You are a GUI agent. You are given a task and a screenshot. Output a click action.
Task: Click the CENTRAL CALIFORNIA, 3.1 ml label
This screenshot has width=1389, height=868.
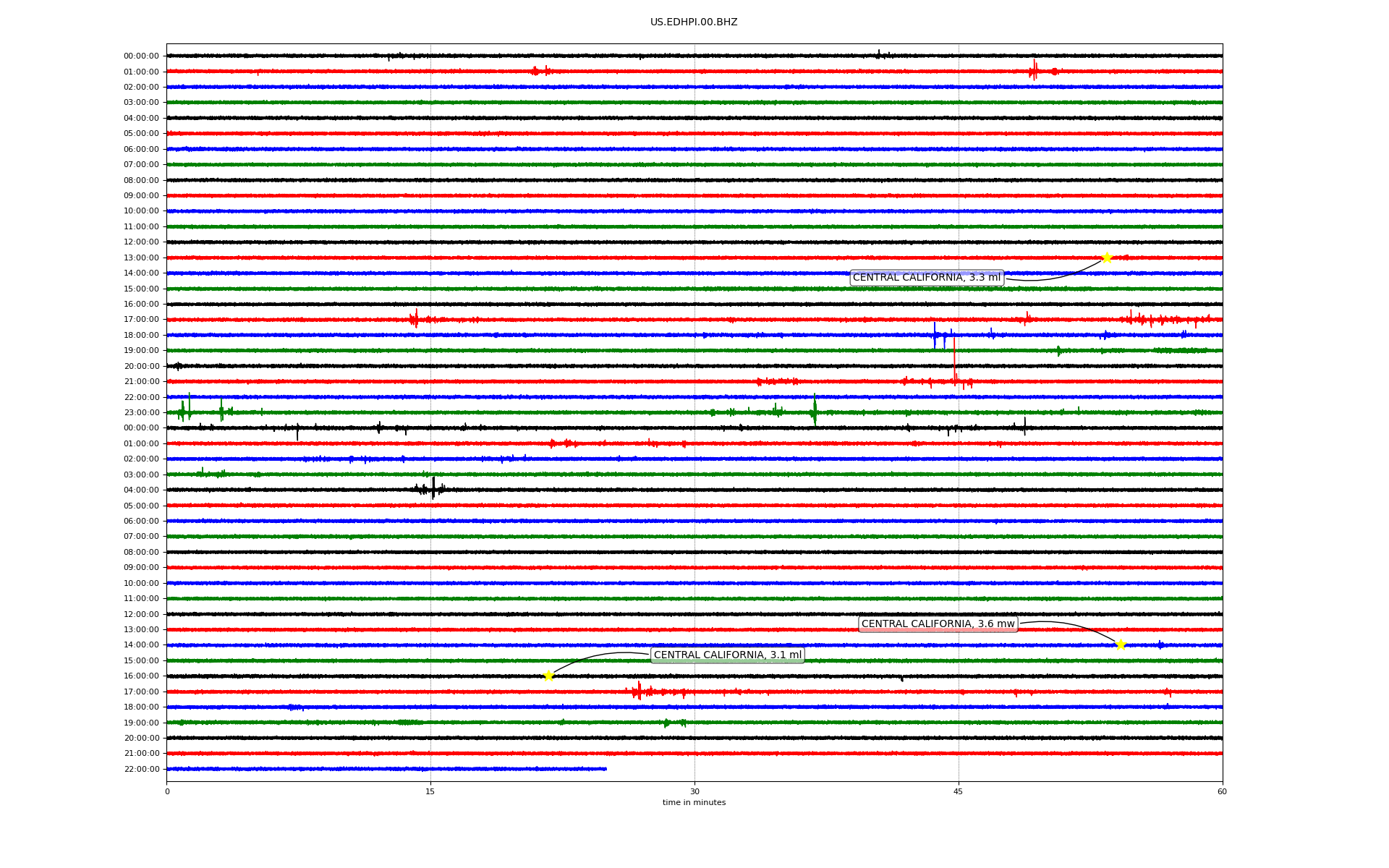click(727, 655)
